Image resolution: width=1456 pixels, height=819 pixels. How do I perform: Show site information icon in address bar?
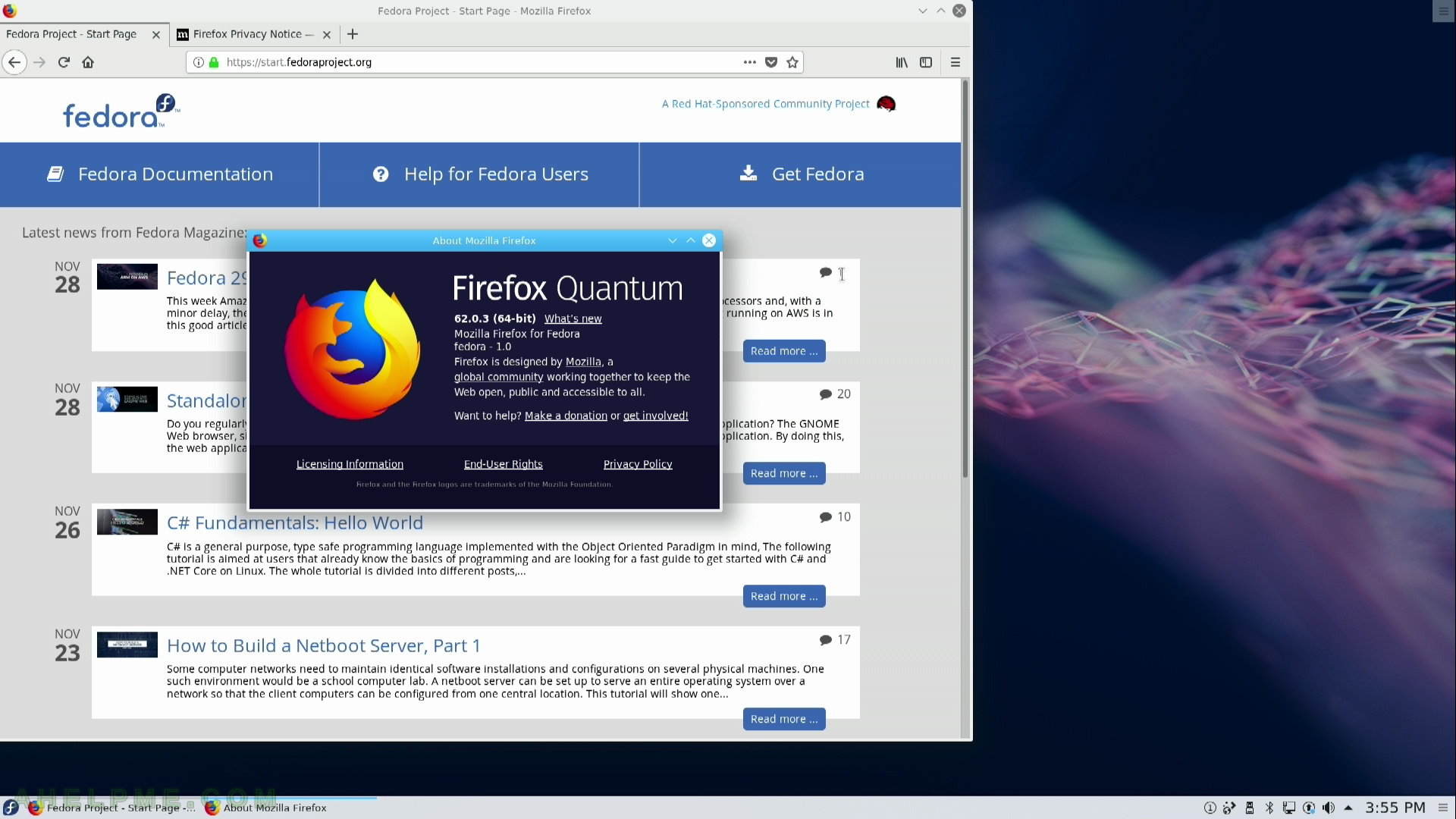tap(198, 62)
